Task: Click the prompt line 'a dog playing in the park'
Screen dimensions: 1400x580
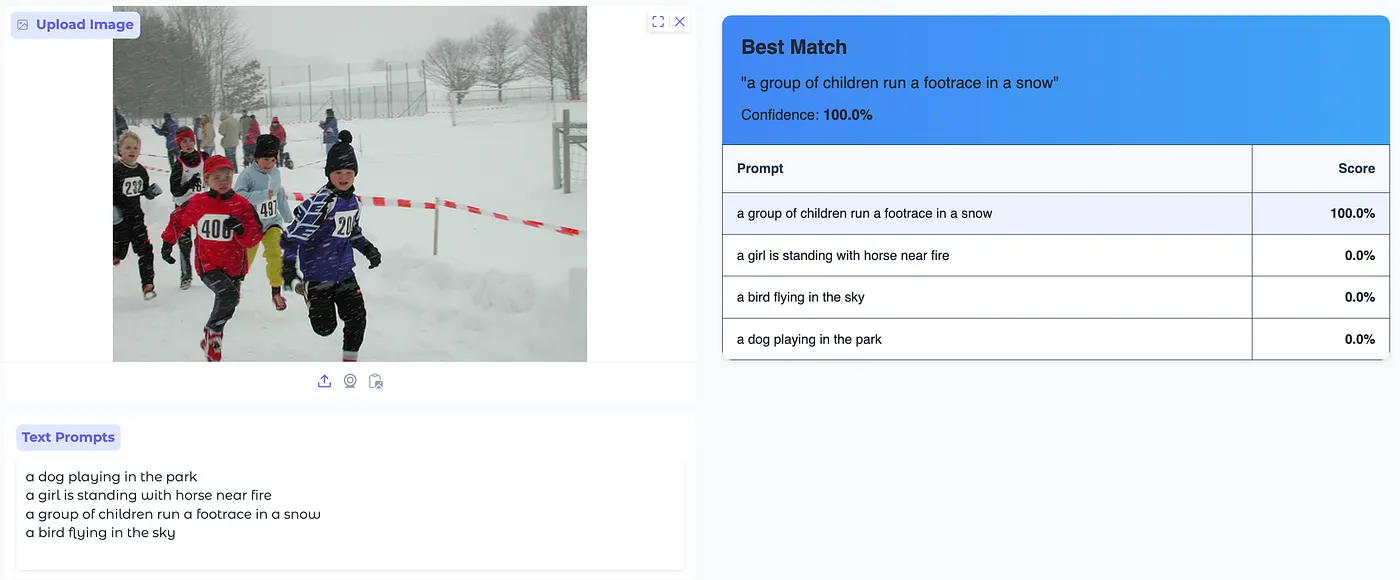Action: tap(112, 477)
